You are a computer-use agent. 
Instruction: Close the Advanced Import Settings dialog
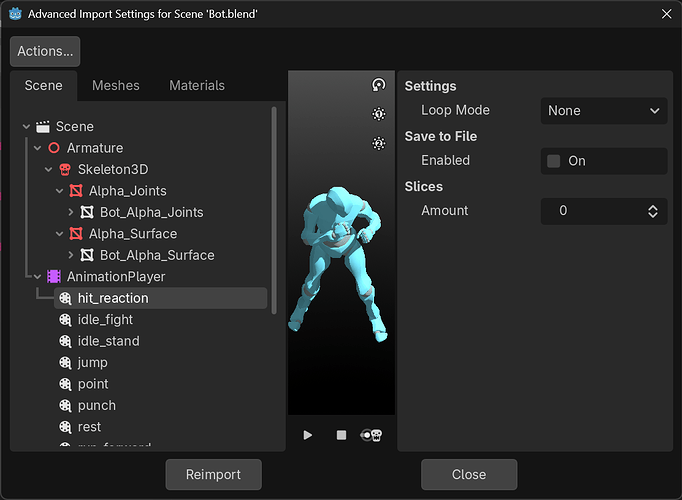[666, 14]
